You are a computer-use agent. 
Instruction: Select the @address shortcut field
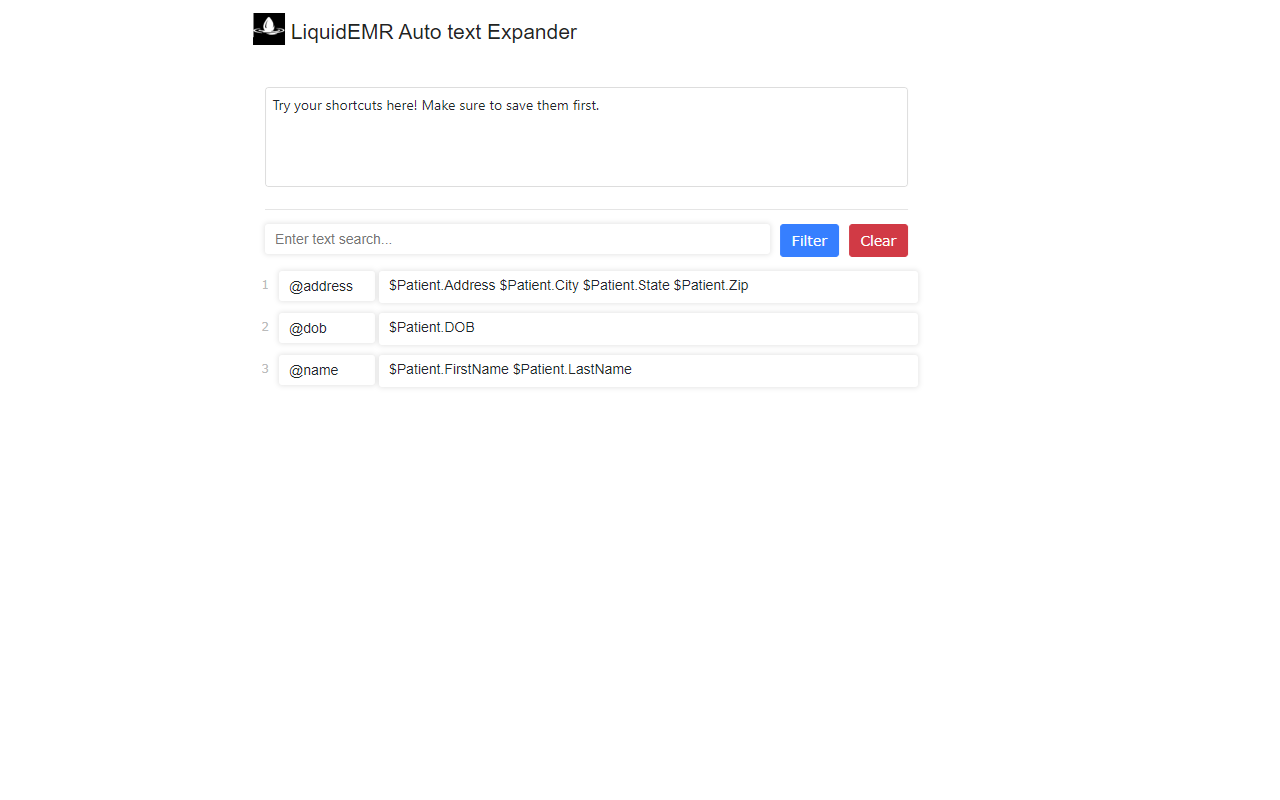[x=326, y=286]
